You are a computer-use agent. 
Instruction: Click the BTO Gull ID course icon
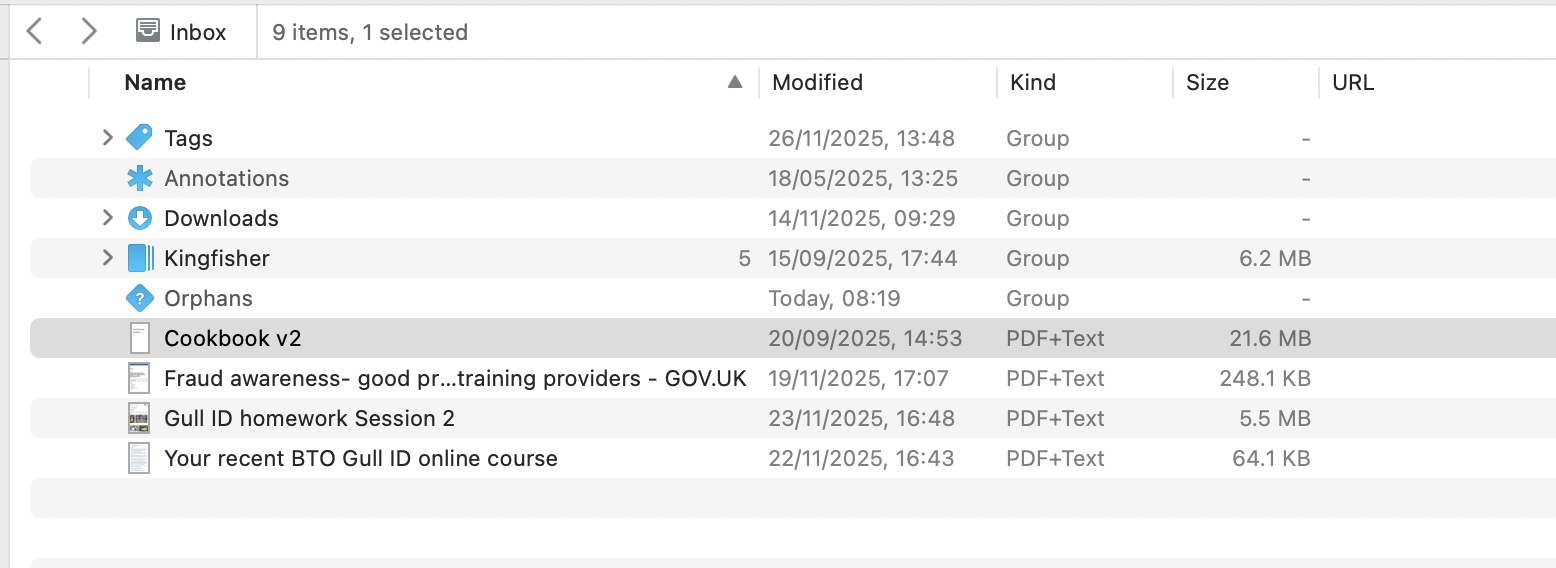pos(139,458)
